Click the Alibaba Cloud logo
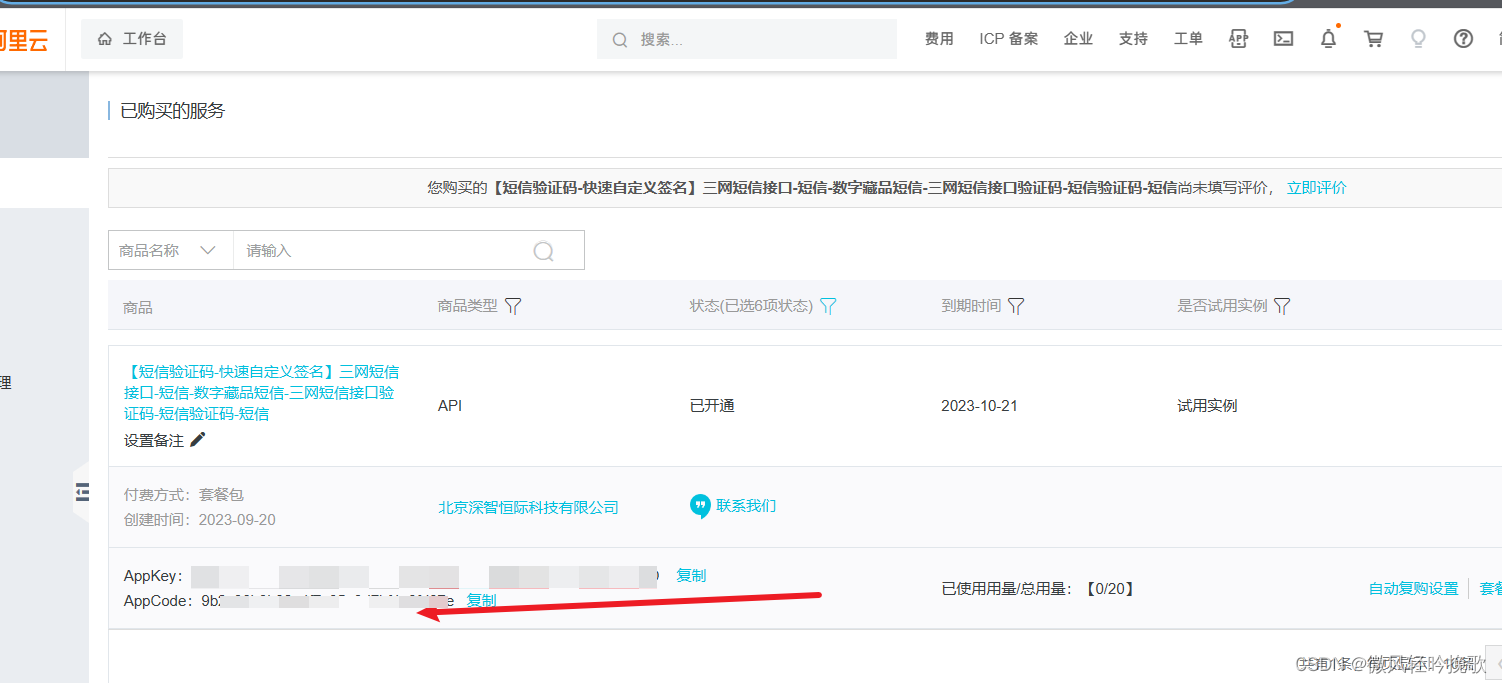The width and height of the screenshot is (1502, 683). click(x=24, y=40)
